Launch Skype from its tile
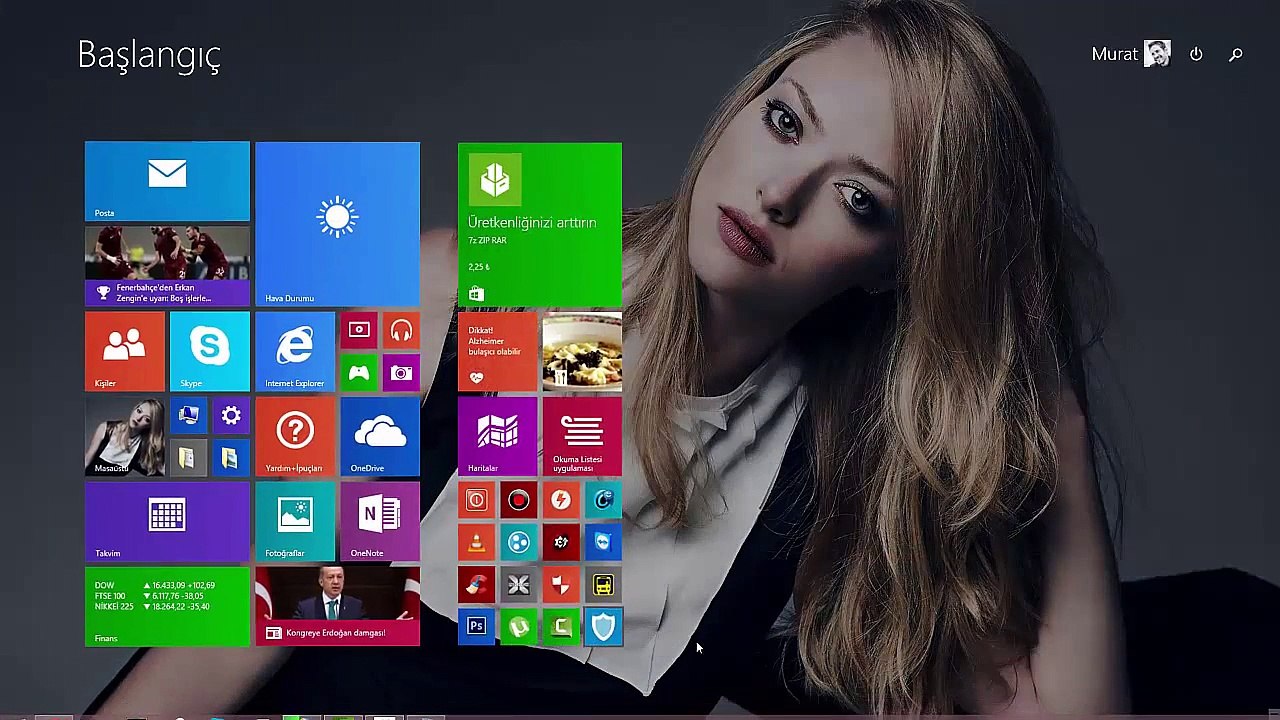Viewport: 1280px width, 720px height. click(210, 351)
